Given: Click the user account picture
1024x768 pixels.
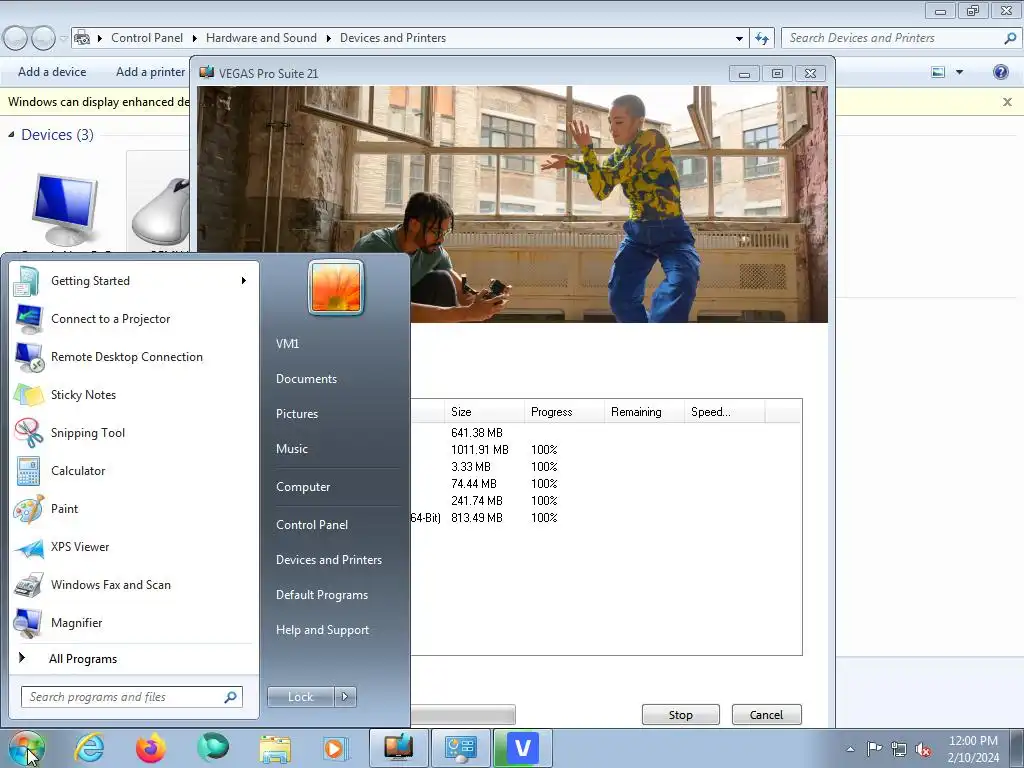Looking at the screenshot, I should point(336,287).
